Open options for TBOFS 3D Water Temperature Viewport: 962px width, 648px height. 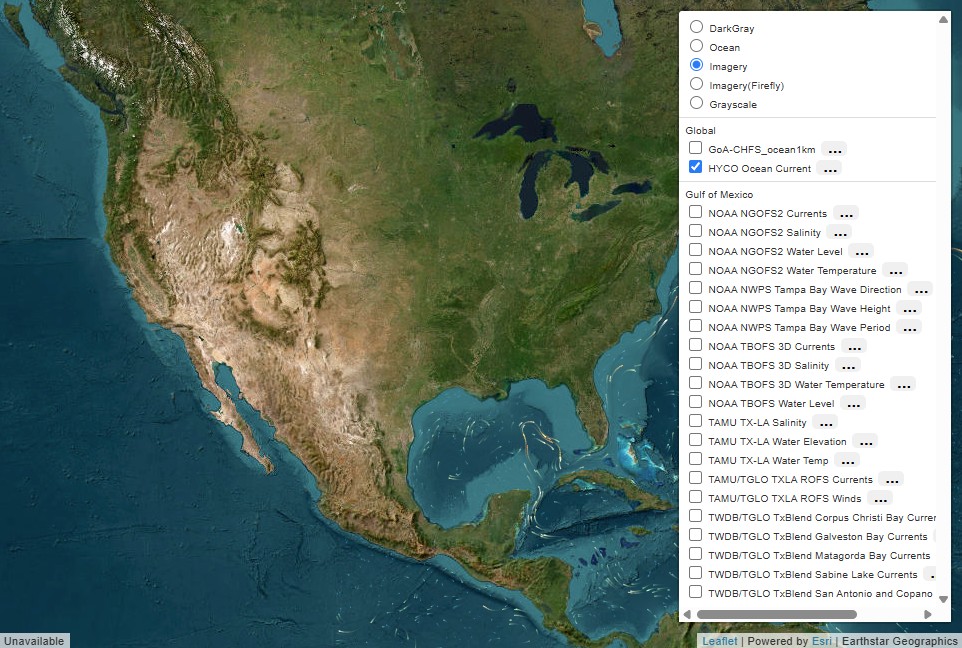tap(903, 385)
